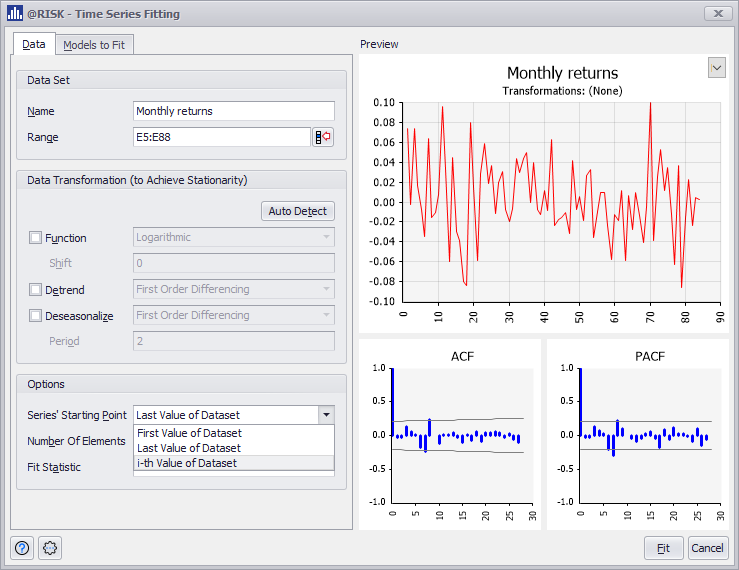Click the Fit button

[663, 548]
